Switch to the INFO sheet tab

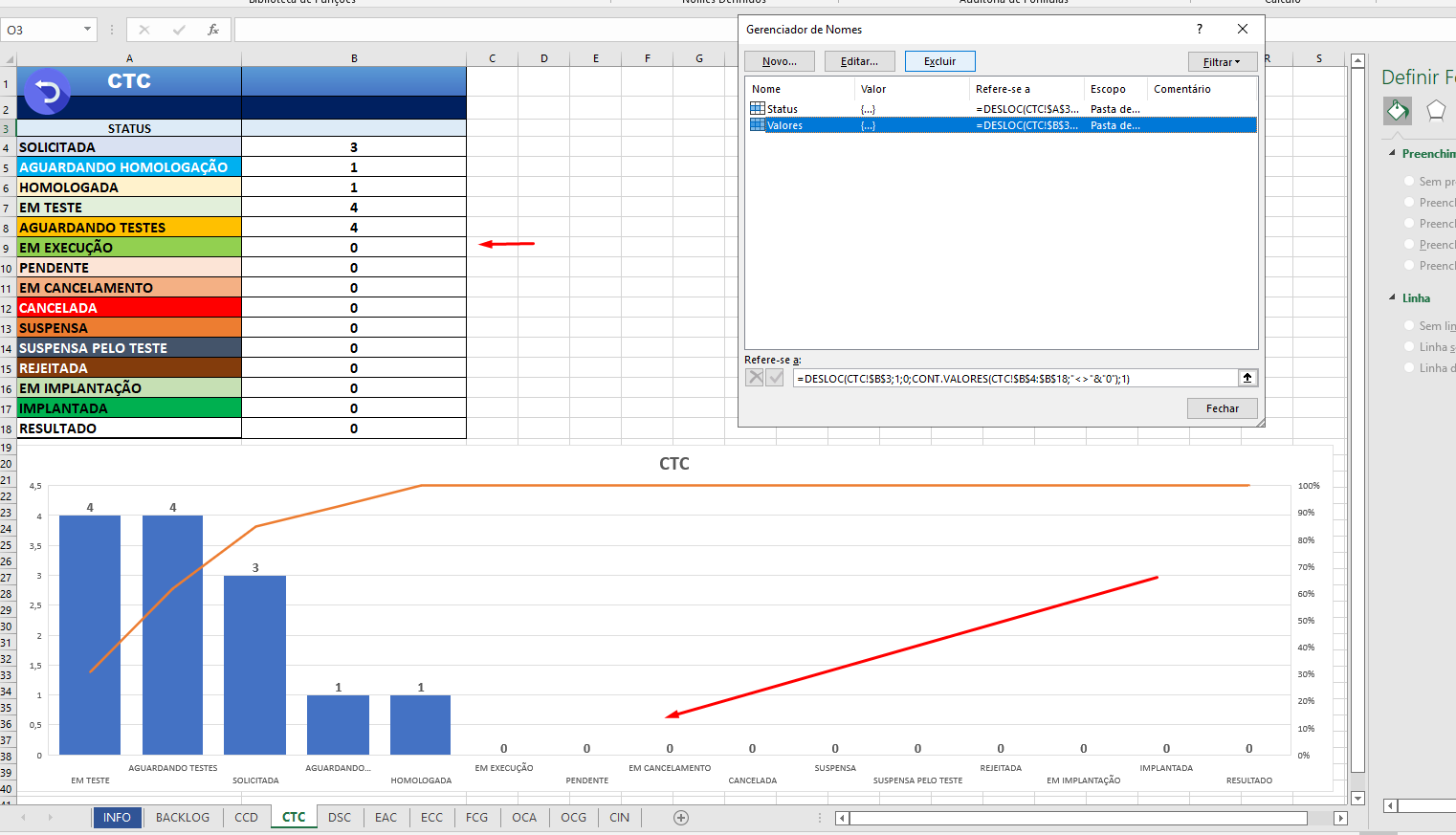(117, 817)
